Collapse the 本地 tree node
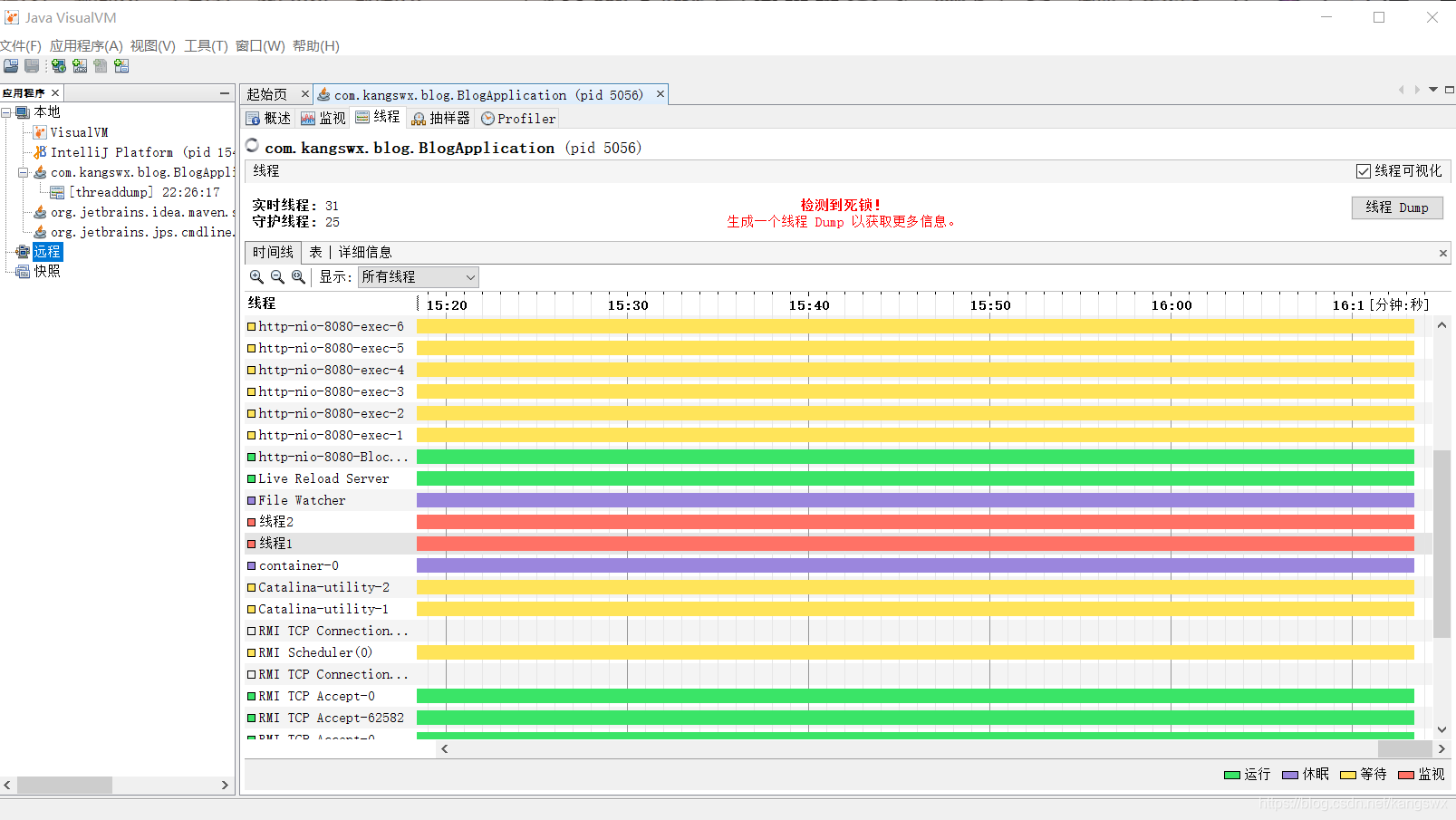The image size is (1456, 820). click(x=6, y=112)
